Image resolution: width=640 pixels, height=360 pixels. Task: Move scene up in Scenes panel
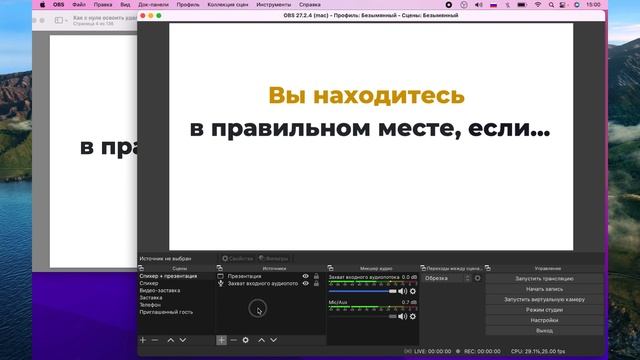pos(171,340)
